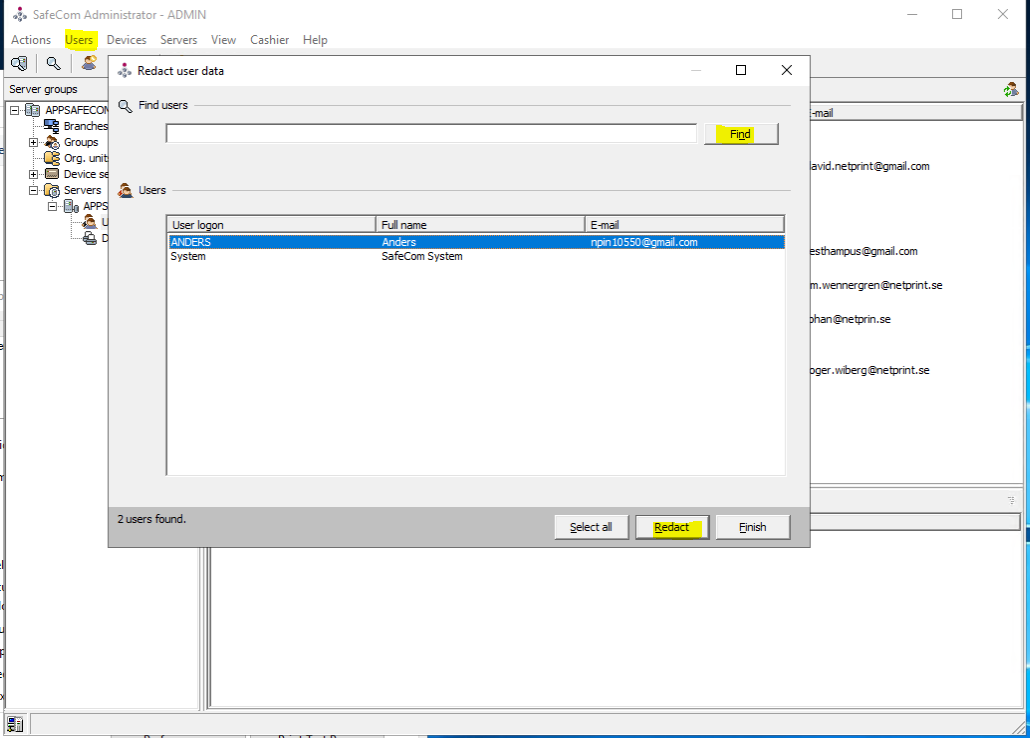
Task: Select the System user row
Action: tap(476, 256)
